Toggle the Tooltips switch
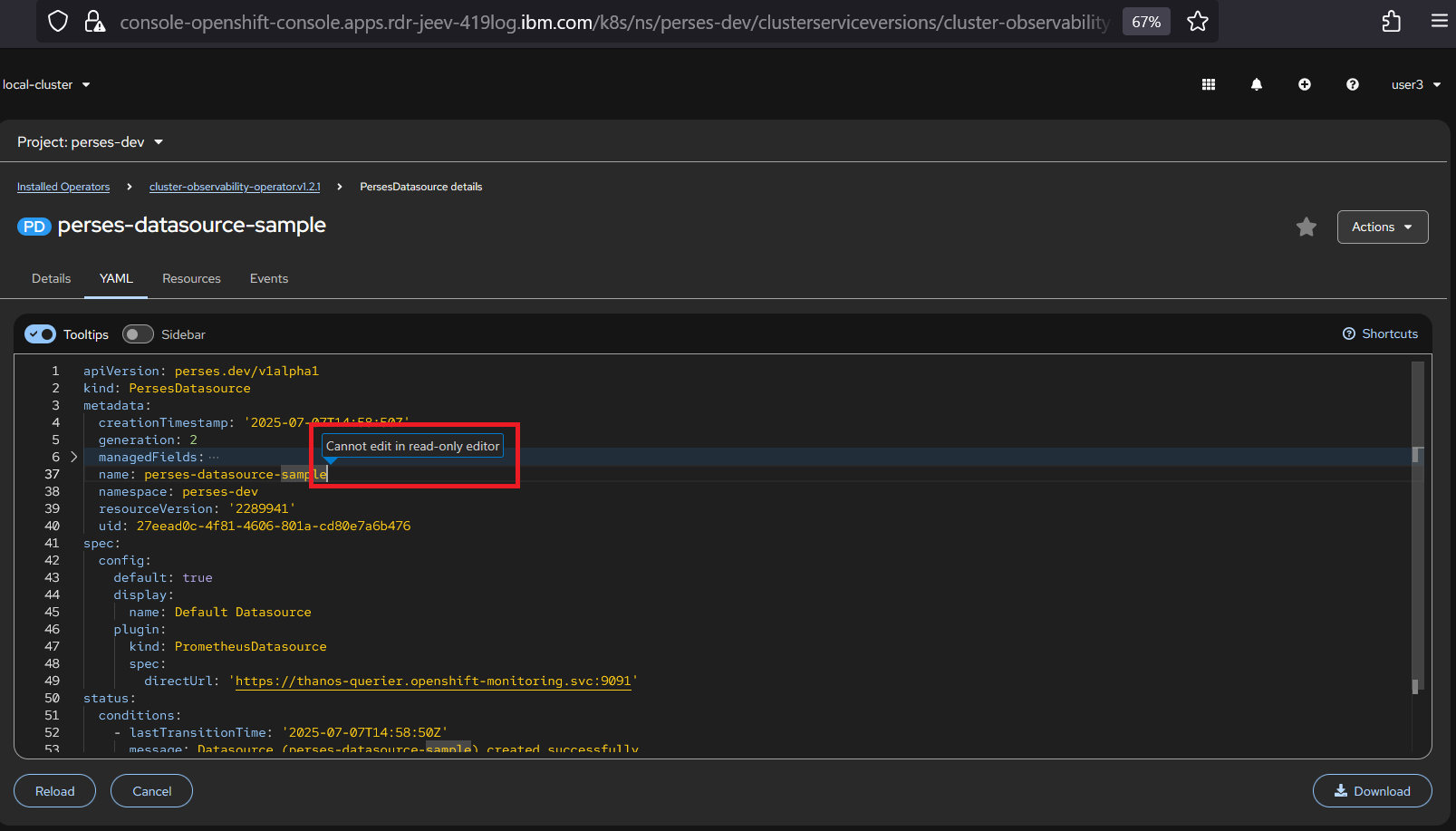This screenshot has width=1456, height=831. coord(40,334)
